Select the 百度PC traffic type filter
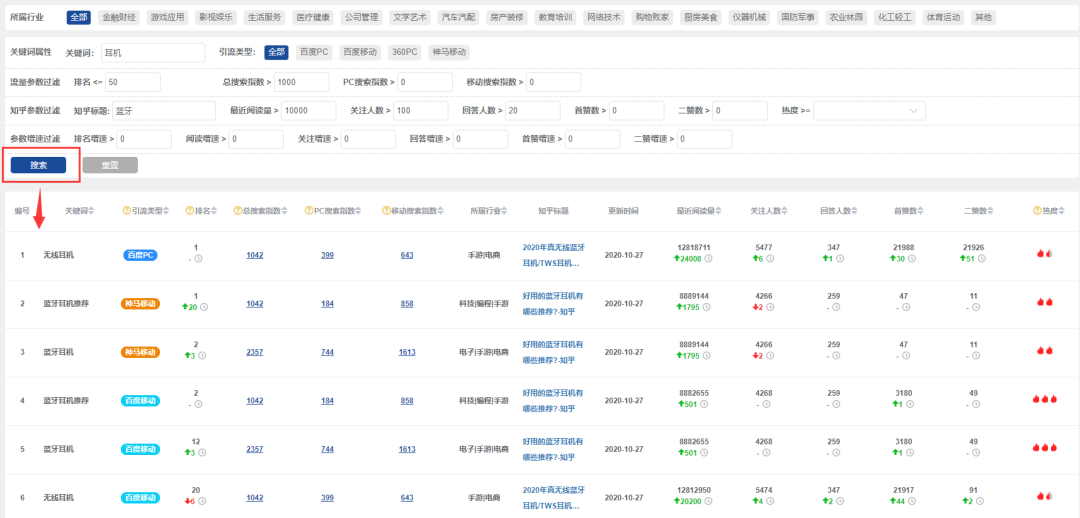Viewport: 1080px width, 518px height. pyautogui.click(x=314, y=52)
